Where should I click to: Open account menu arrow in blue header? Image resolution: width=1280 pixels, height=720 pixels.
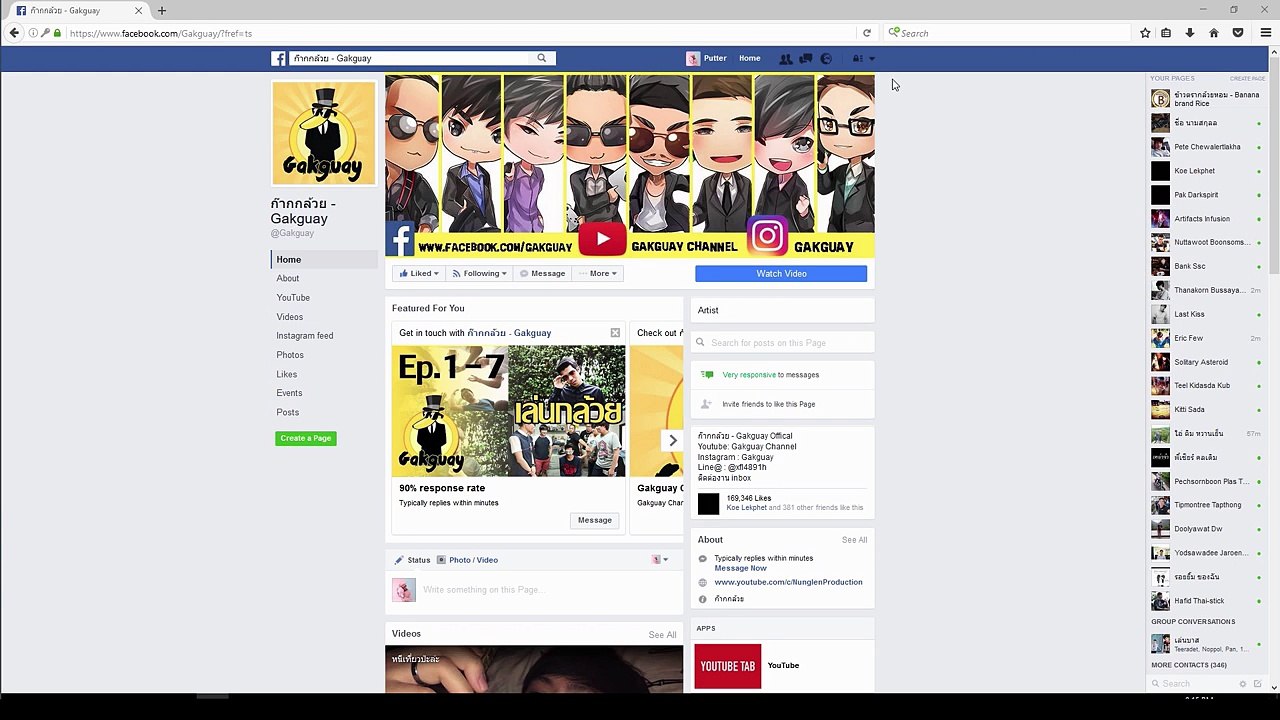click(x=872, y=59)
